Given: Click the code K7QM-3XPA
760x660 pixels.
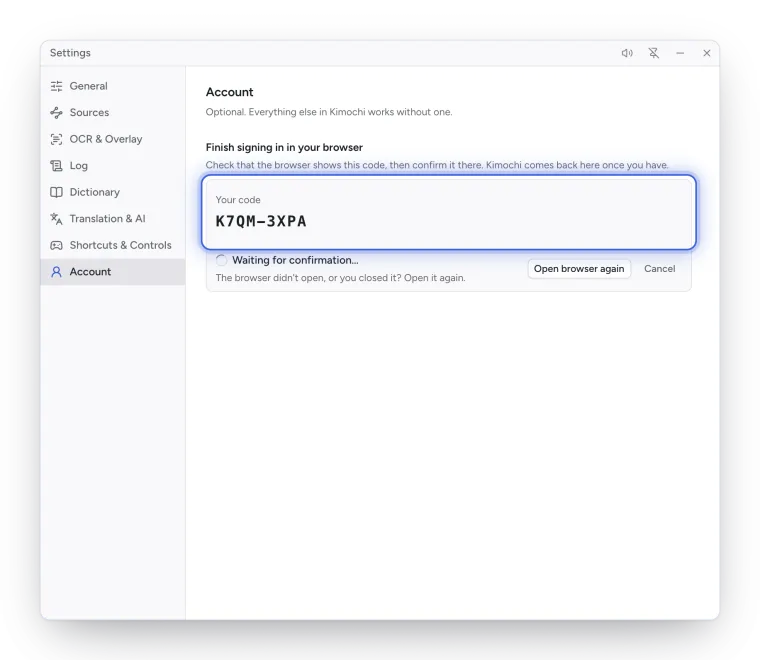Looking at the screenshot, I should point(261,221).
